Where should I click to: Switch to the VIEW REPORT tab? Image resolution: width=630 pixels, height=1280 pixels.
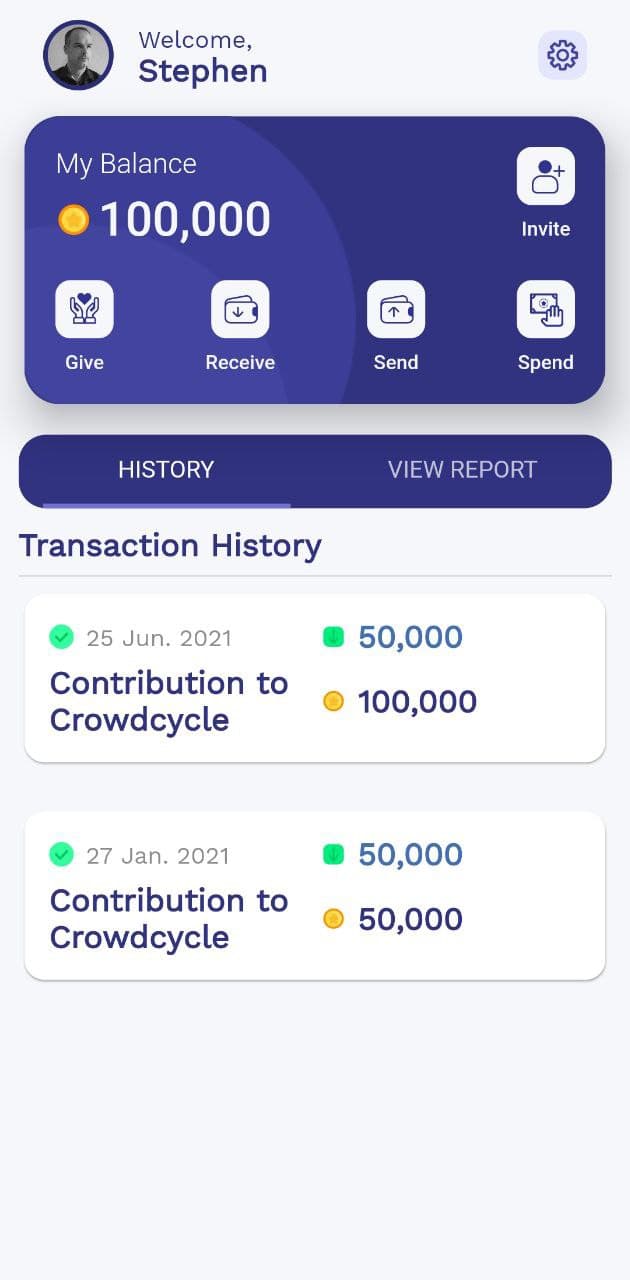462,470
